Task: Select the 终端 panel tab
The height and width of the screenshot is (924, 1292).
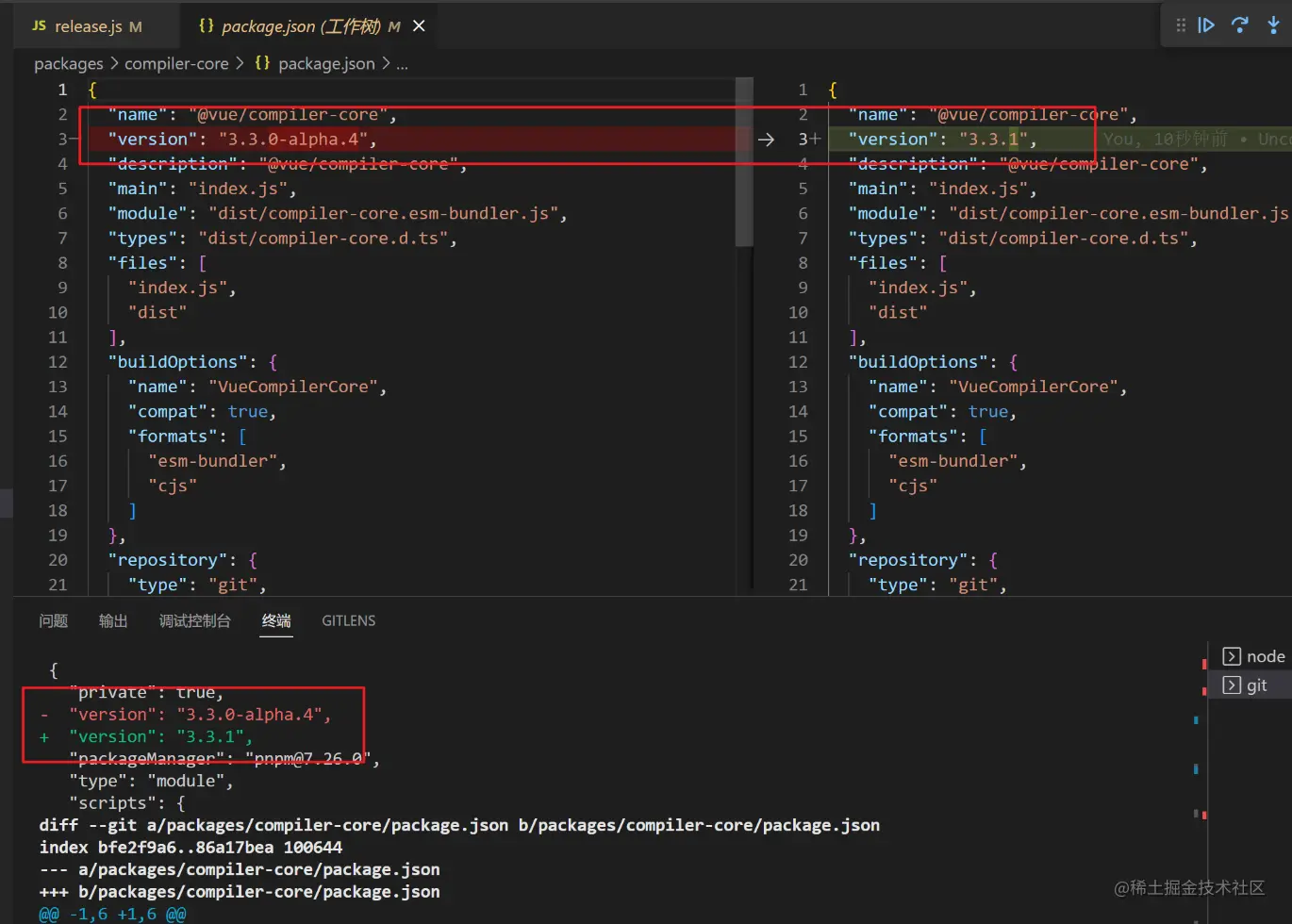Action: pos(276,620)
